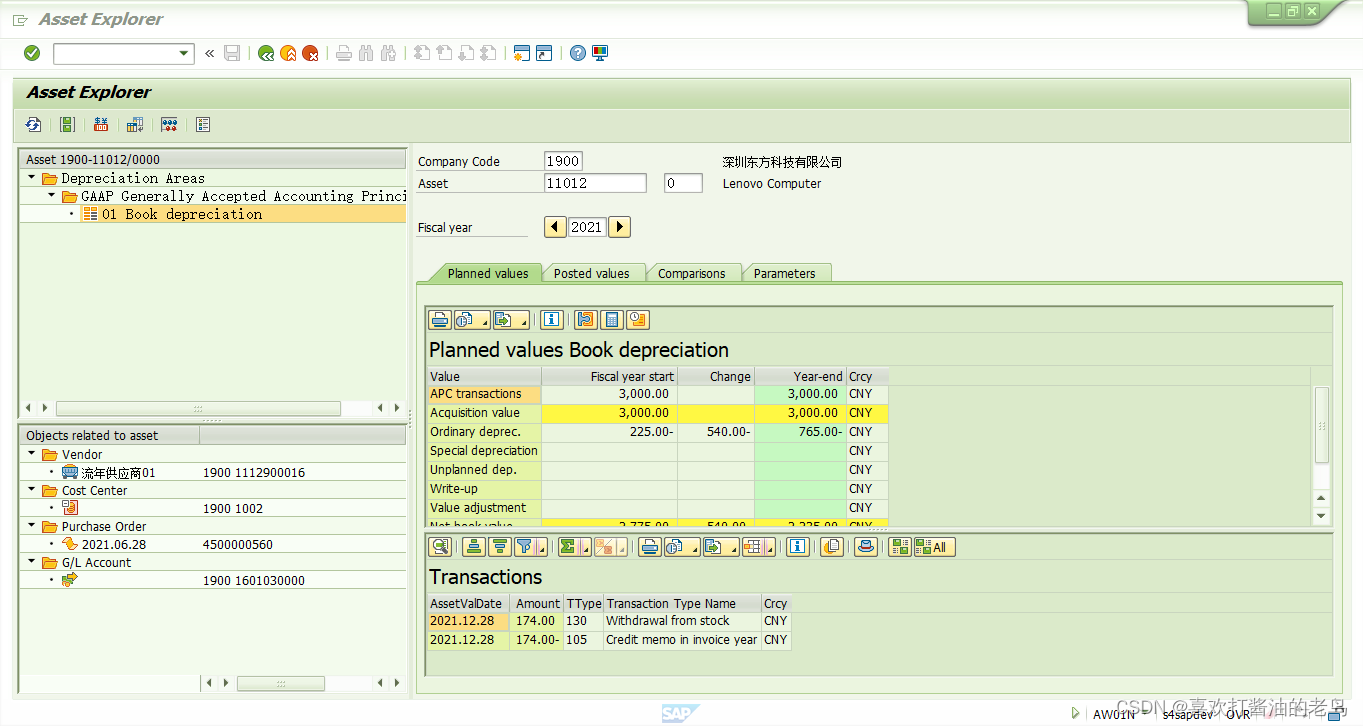Screen dimensions: 1363x726
Task: Click the orange flag icon in Planned values toolbar
Action: pyautogui.click(x=586, y=320)
